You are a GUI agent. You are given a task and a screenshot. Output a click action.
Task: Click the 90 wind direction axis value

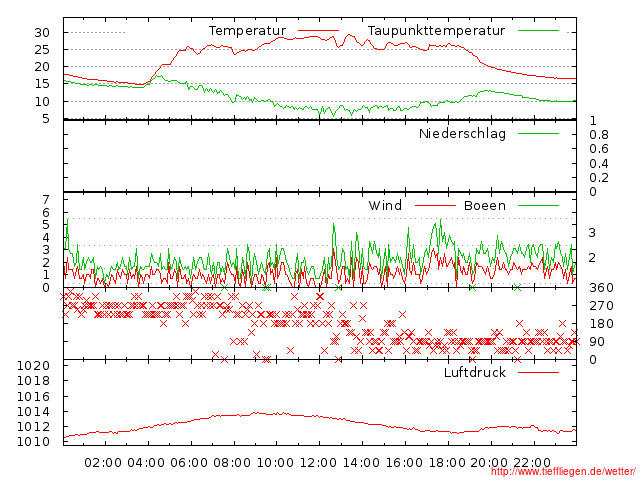(597, 342)
